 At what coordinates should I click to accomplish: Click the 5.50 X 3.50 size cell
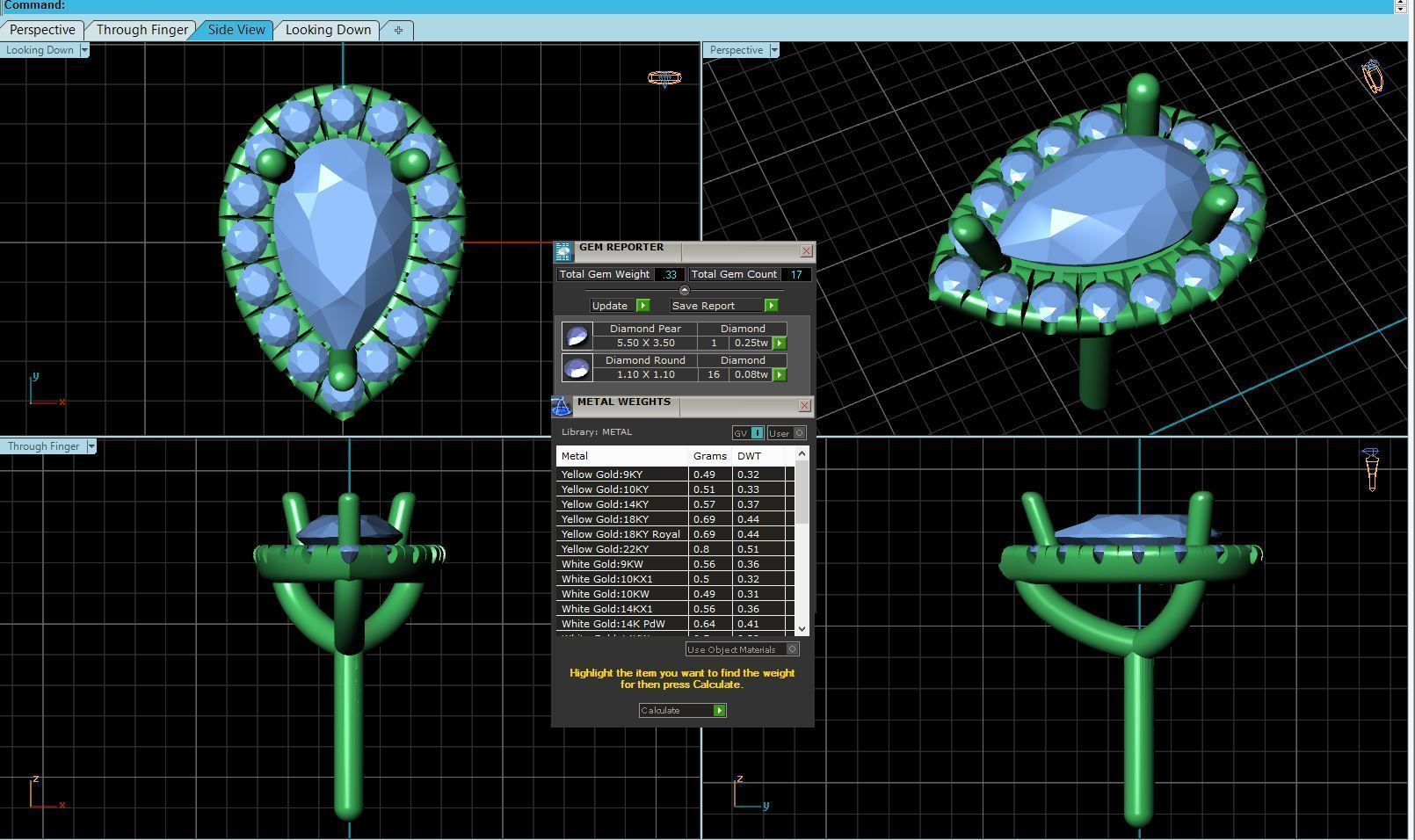tap(645, 344)
